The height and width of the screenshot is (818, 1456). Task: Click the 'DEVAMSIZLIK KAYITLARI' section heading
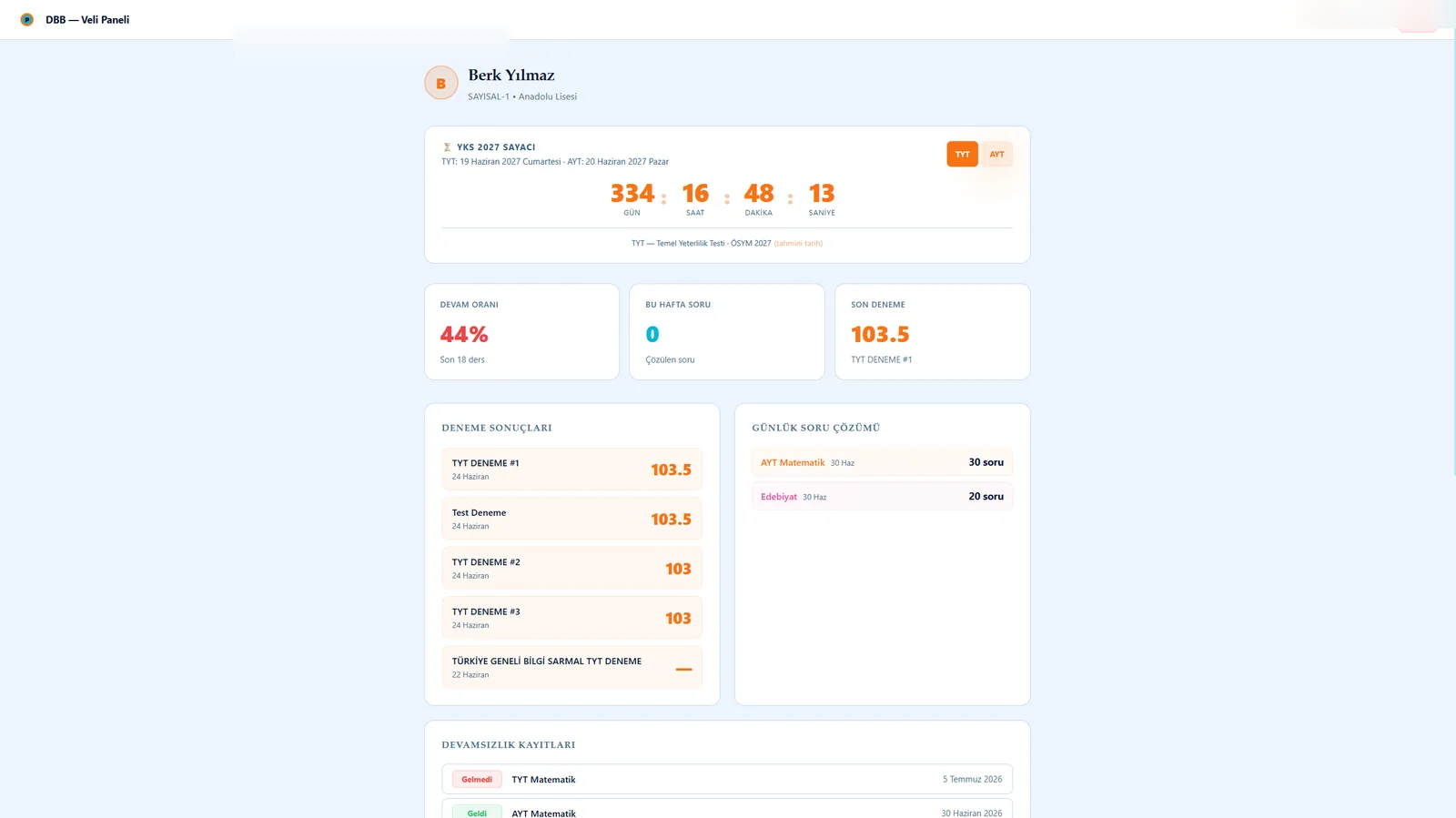pyautogui.click(x=509, y=745)
